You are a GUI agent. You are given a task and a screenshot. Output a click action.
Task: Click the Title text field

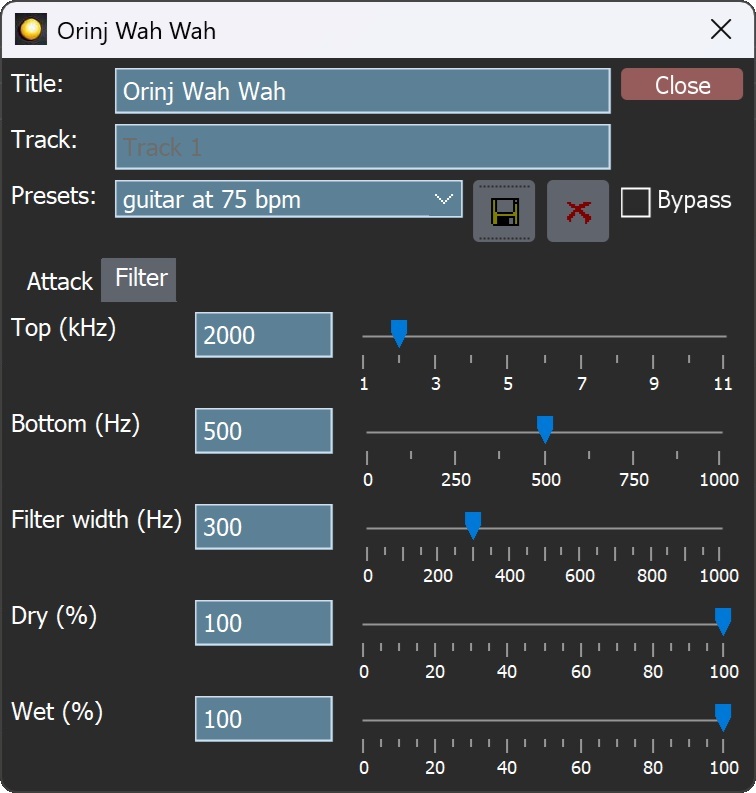click(362, 91)
